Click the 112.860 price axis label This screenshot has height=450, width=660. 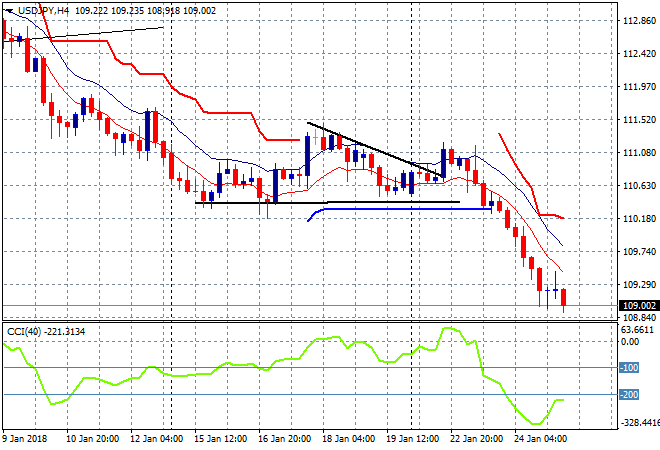tap(639, 21)
